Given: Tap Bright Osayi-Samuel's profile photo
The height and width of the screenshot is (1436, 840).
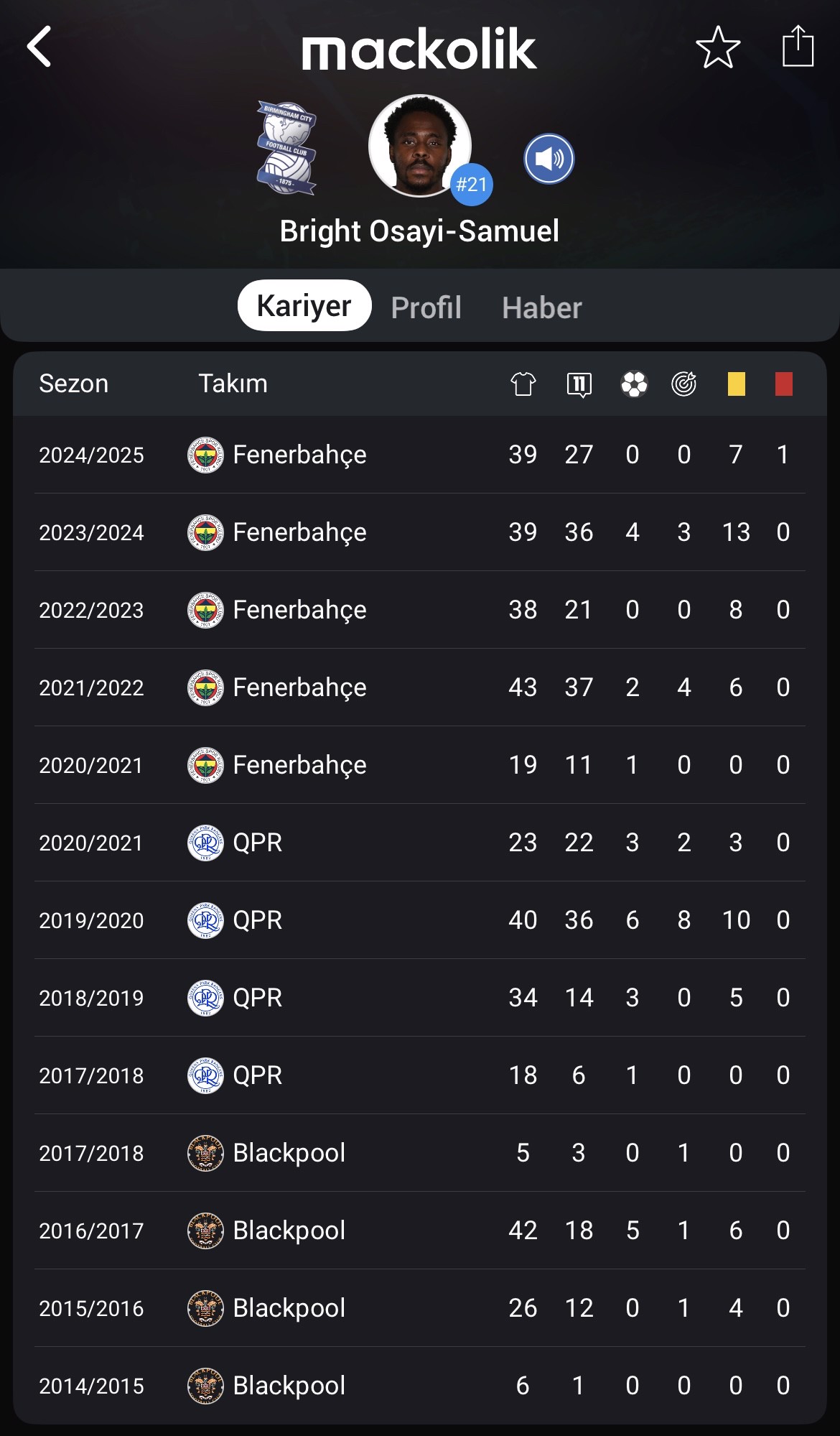Looking at the screenshot, I should click(419, 146).
